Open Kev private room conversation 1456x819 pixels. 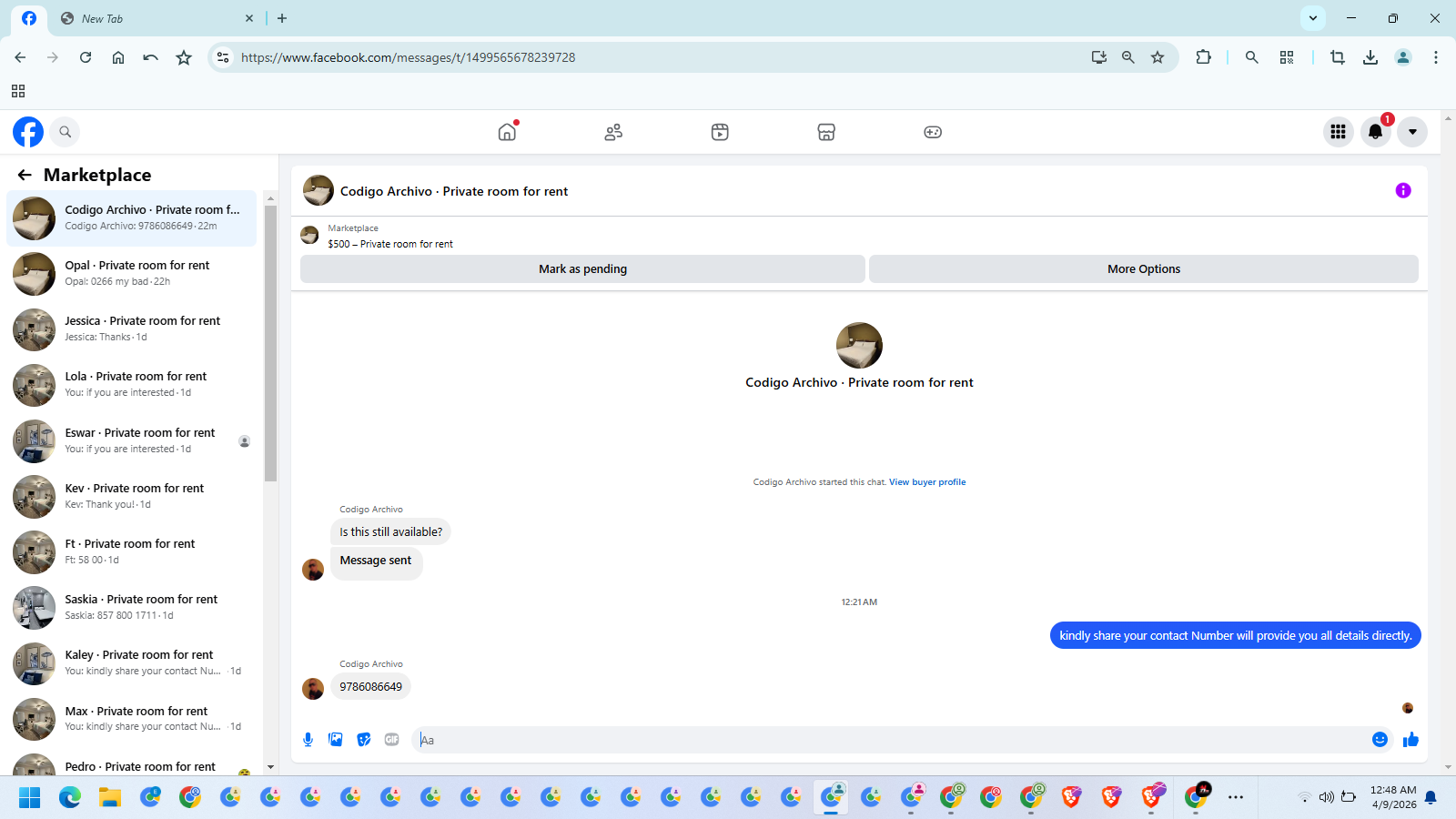click(x=132, y=496)
